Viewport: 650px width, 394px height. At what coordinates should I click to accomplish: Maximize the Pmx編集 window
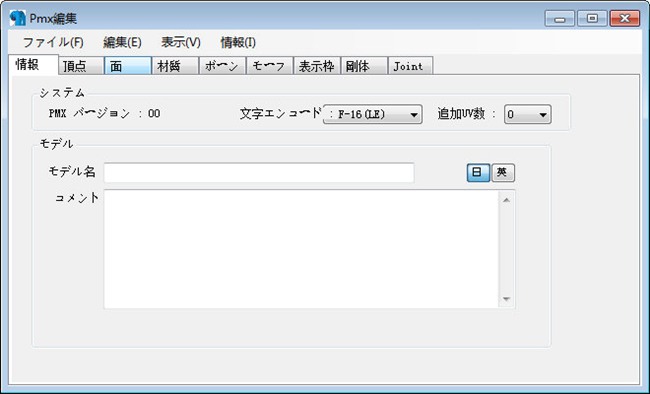coord(592,19)
